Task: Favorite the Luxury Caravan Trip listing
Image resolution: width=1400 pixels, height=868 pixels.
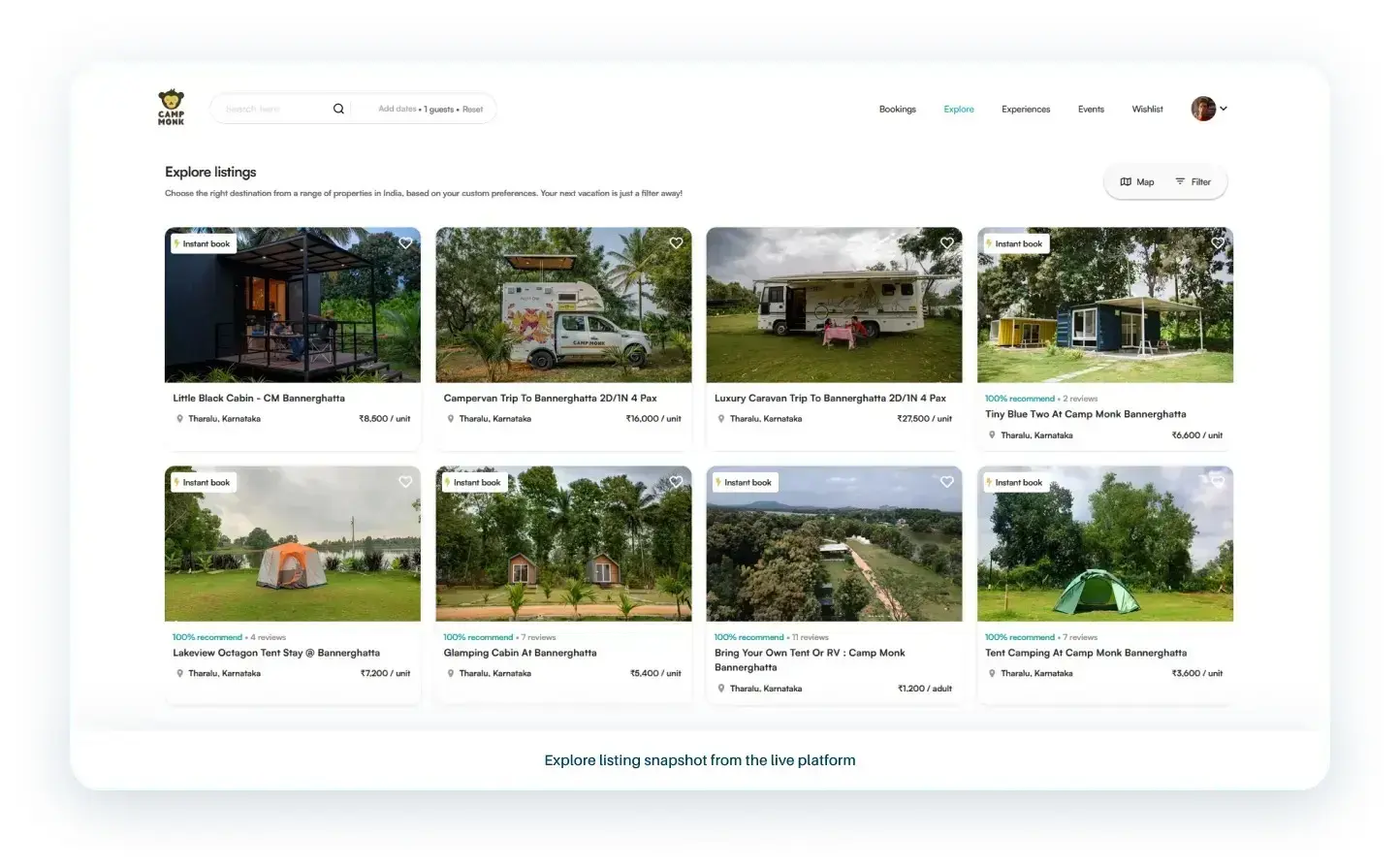Action: [x=946, y=243]
